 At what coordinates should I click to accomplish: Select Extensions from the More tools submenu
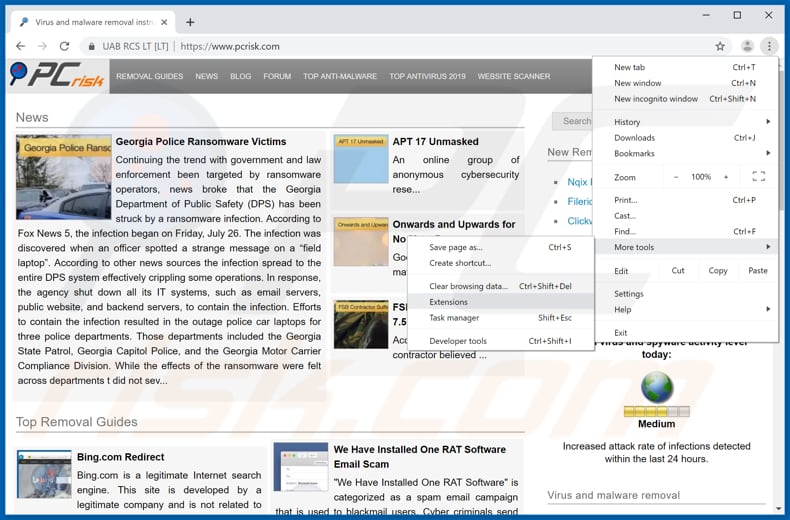pos(448,302)
